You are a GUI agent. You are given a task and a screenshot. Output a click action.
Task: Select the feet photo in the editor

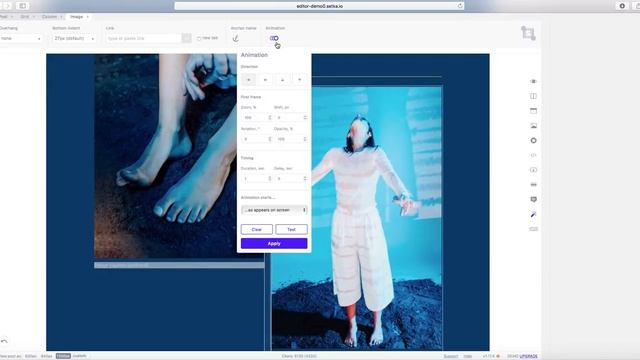(x=165, y=156)
